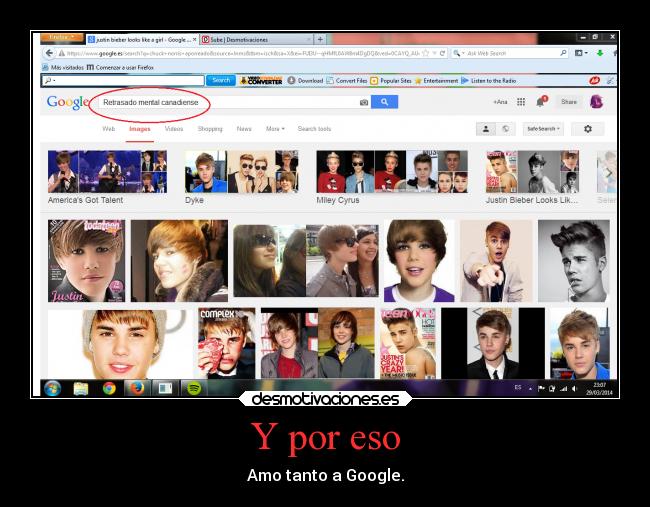
Task: Open Search tools options
Action: click(314, 129)
